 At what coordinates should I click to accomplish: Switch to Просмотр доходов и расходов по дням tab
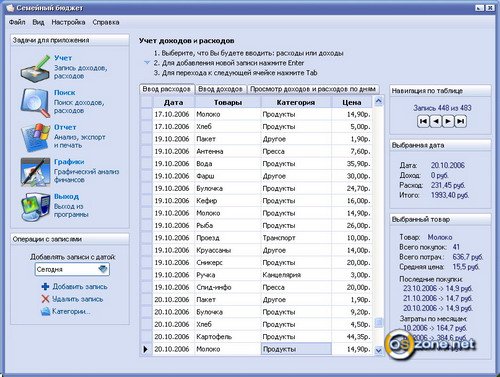[x=313, y=89]
